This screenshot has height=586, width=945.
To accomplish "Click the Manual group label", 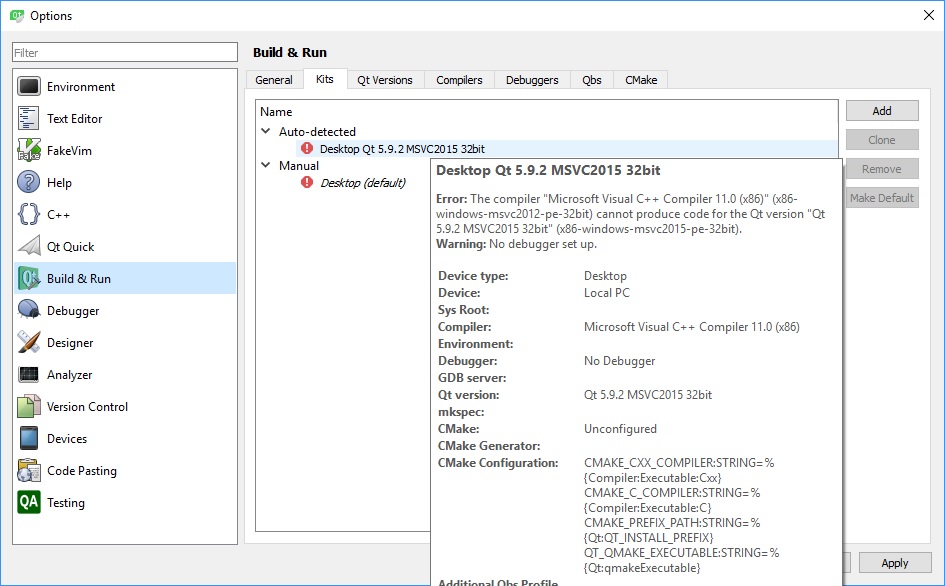I will point(299,165).
